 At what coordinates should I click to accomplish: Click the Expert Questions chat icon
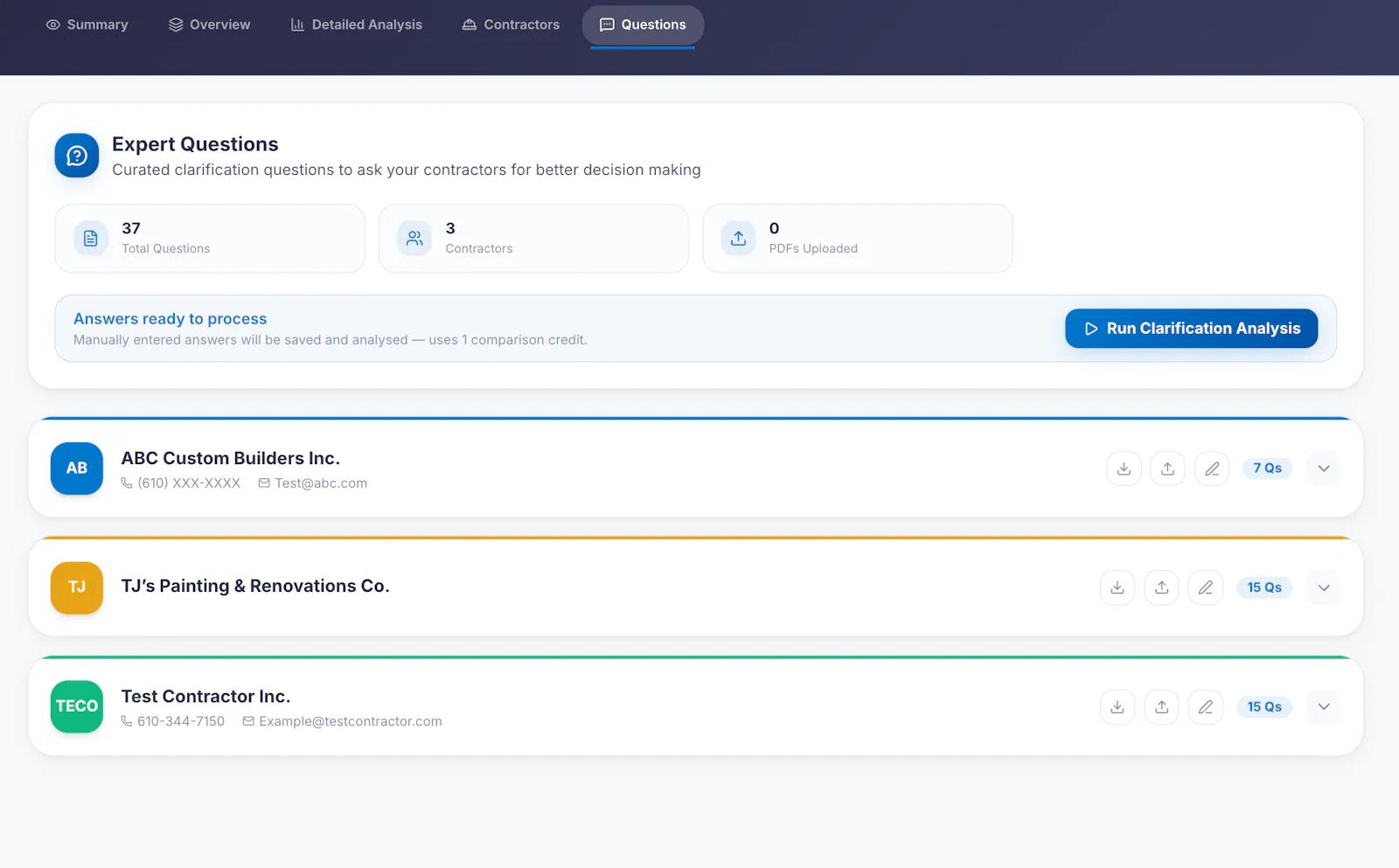point(77,156)
